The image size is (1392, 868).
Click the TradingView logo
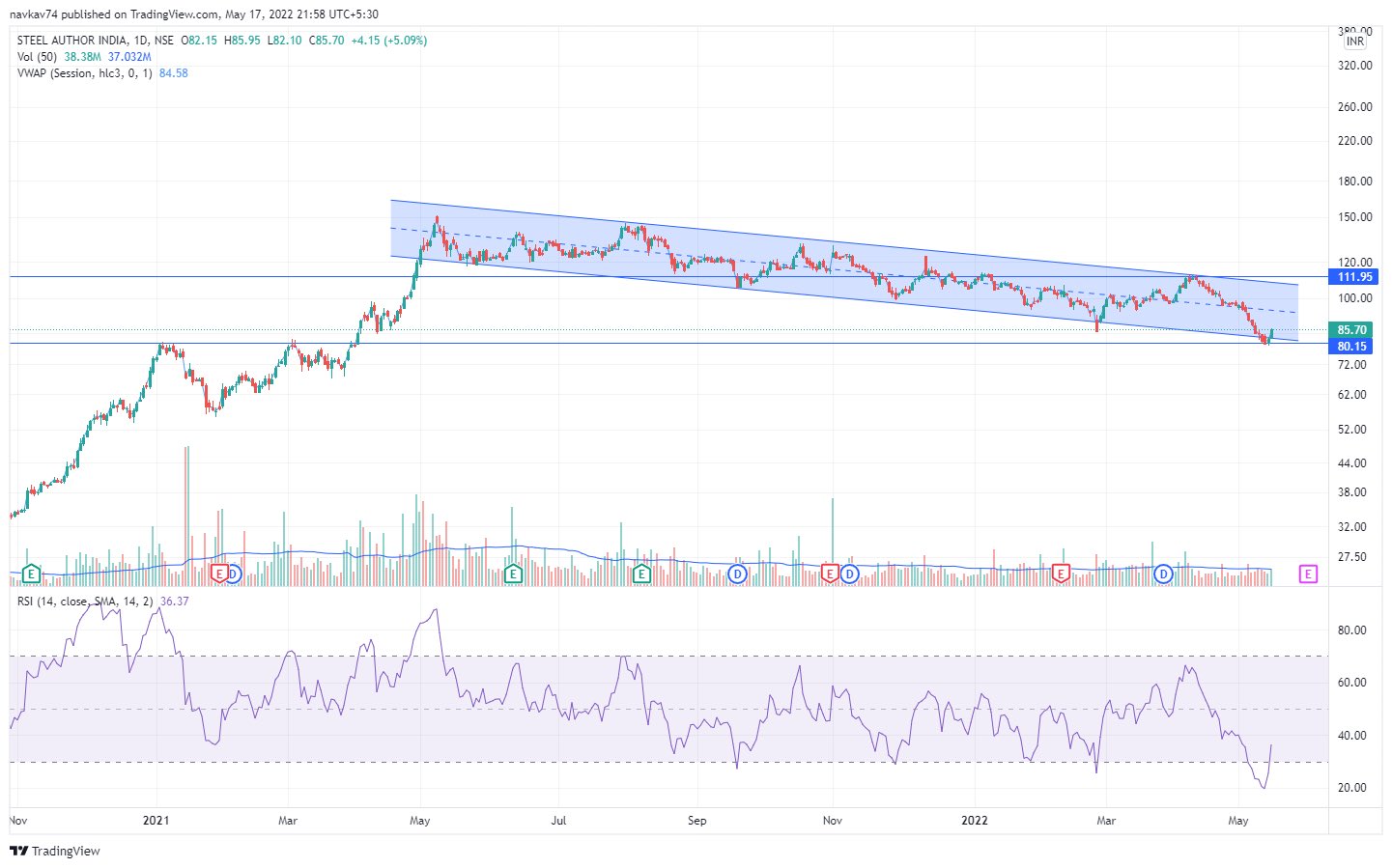(55, 851)
